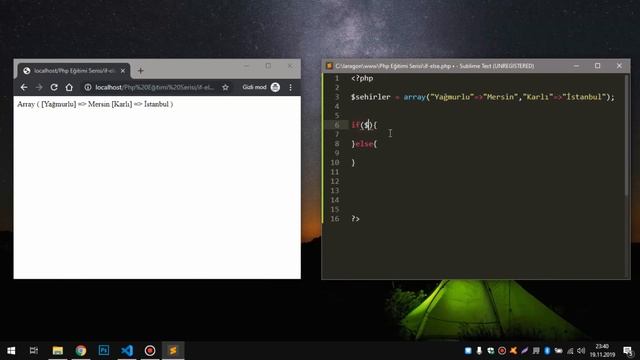
Task: Click the closing ?> tag on line 16
Action: click(356, 219)
